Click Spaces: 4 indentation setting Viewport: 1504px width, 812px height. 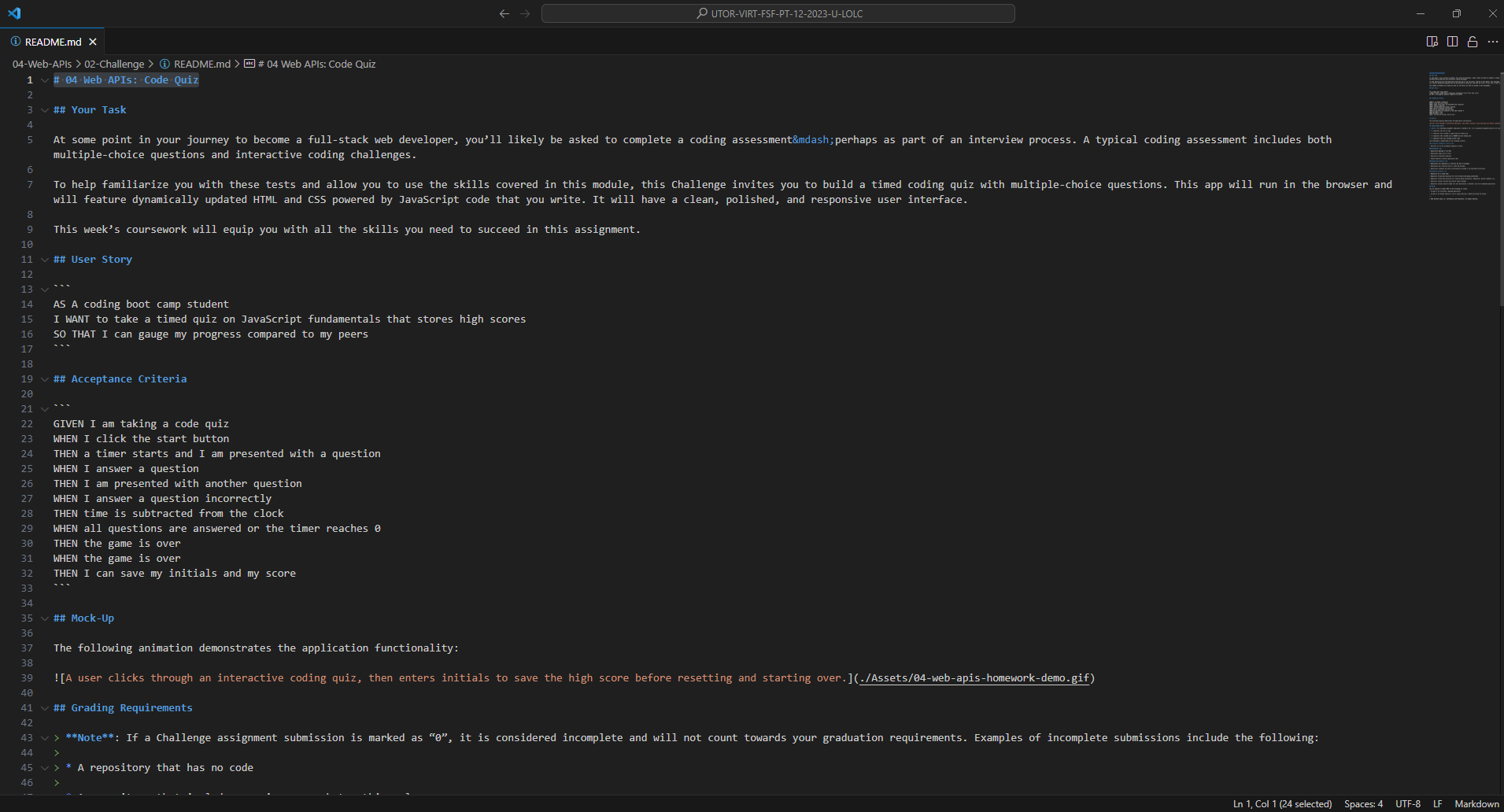click(x=1364, y=803)
